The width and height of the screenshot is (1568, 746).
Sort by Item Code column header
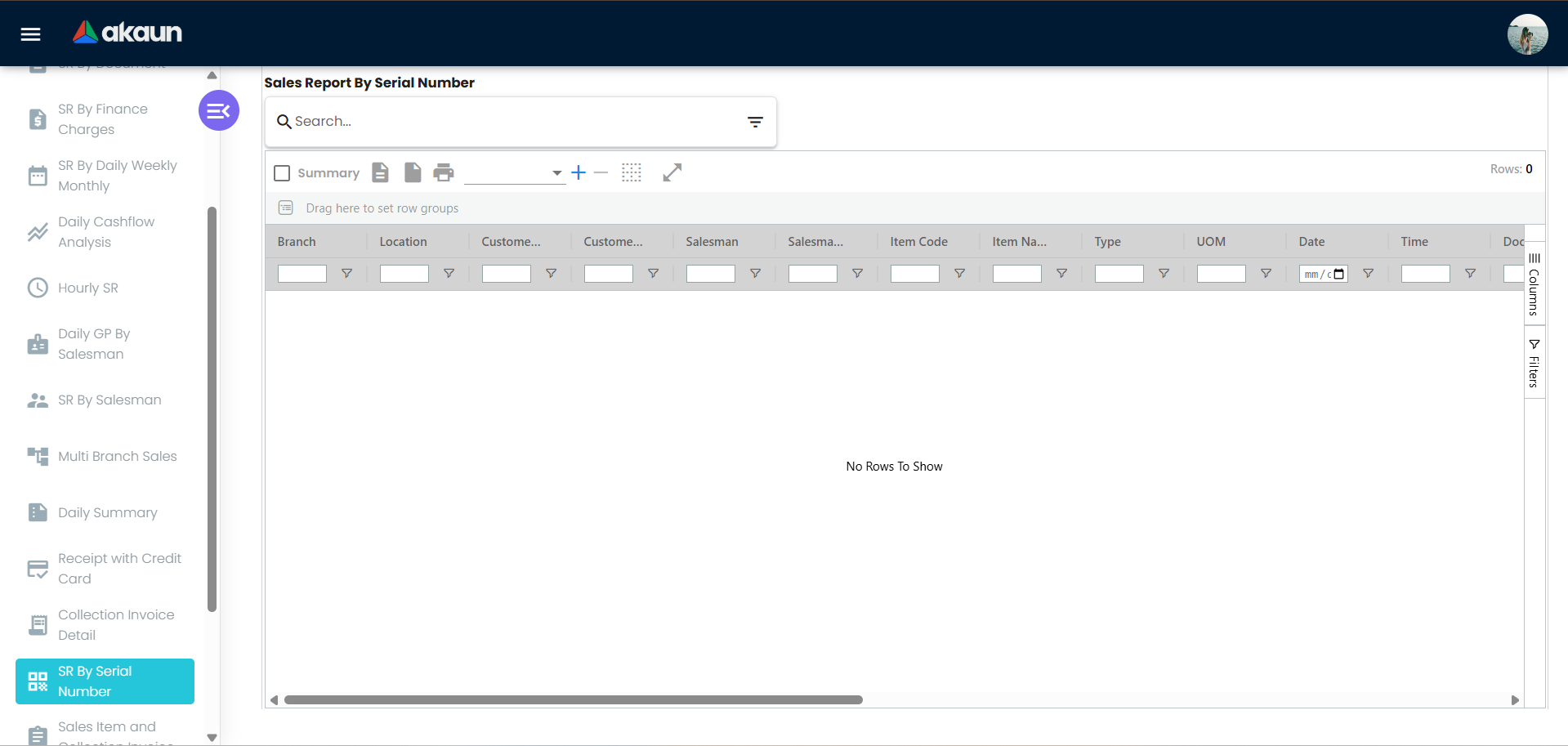[919, 242]
